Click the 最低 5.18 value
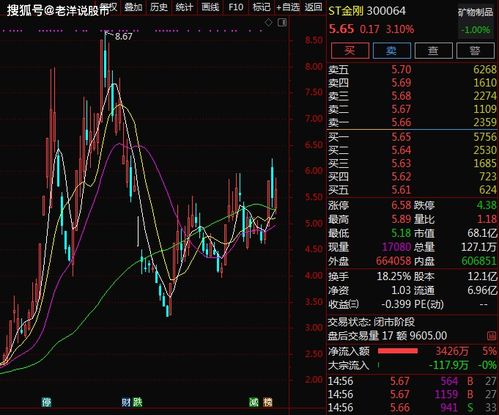The height and width of the screenshot is (415, 499). (401, 233)
